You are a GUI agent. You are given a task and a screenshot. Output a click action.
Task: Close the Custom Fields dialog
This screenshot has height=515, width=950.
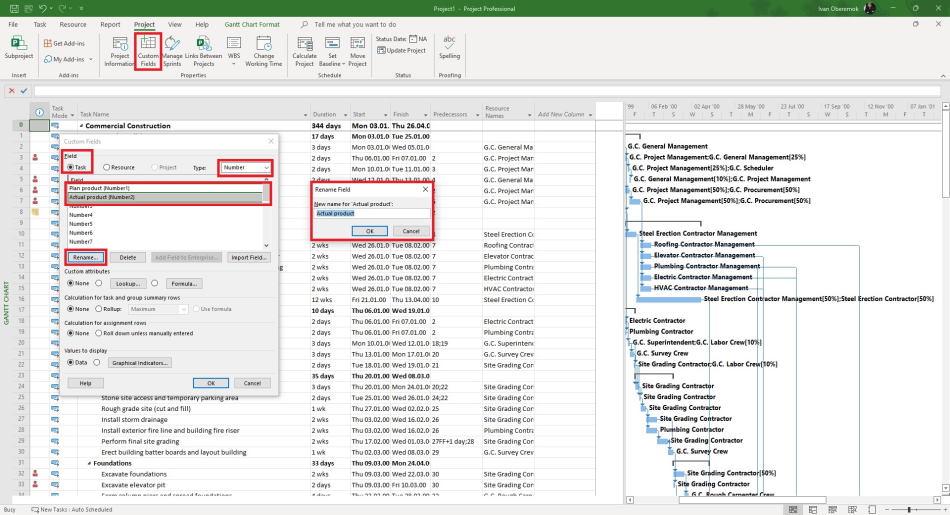pyautogui.click(x=271, y=141)
